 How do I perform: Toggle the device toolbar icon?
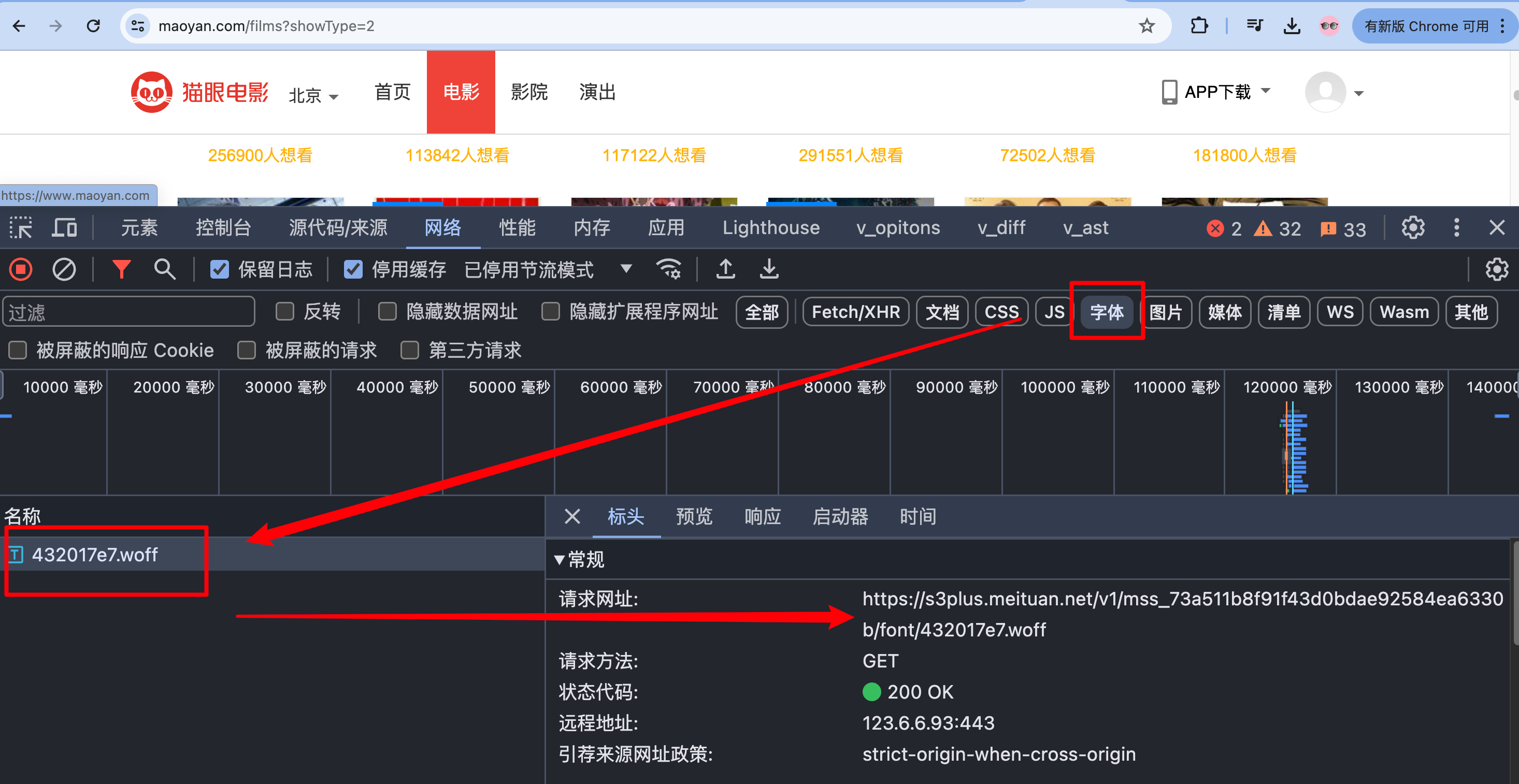64,227
